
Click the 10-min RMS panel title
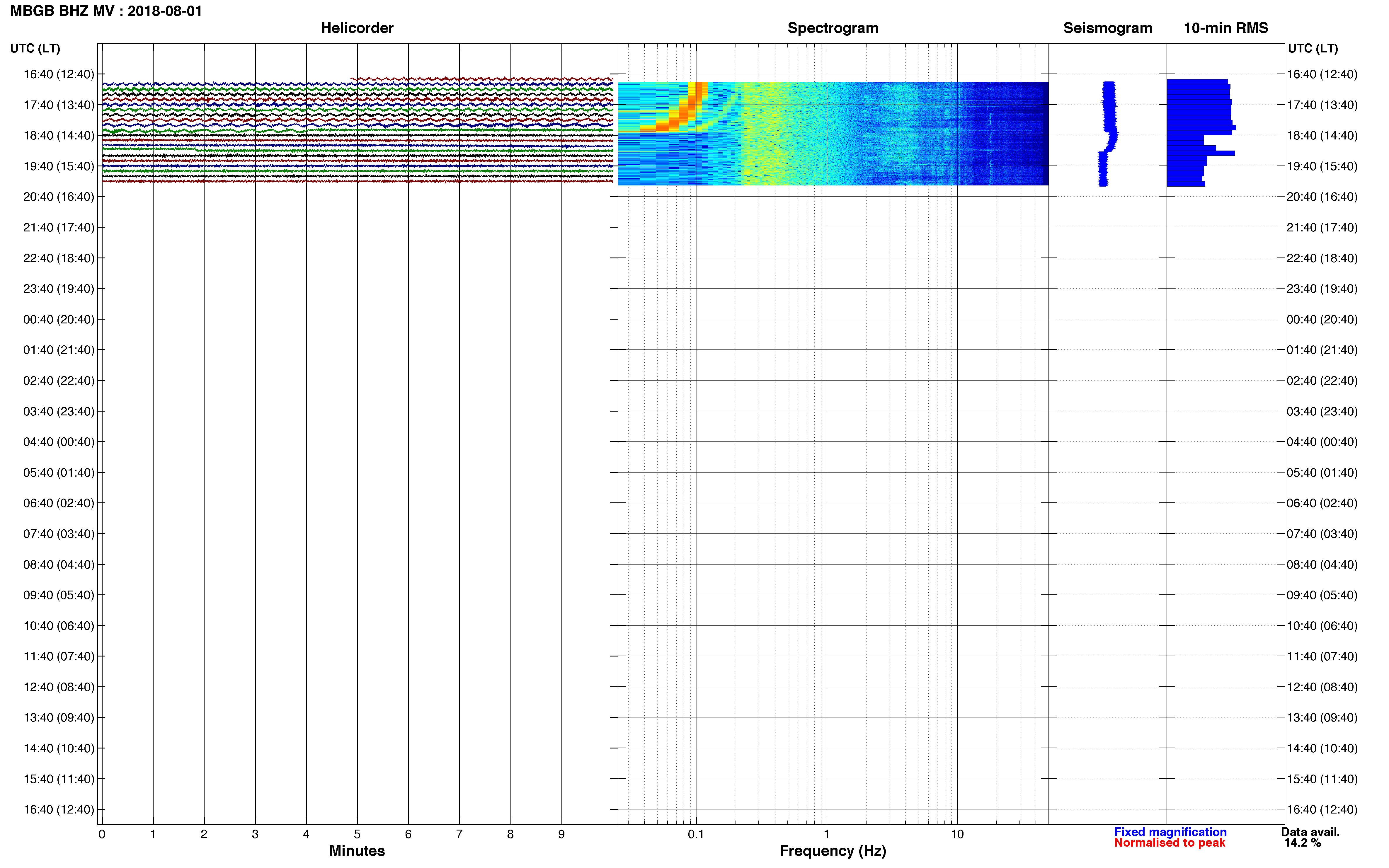click(x=1225, y=28)
